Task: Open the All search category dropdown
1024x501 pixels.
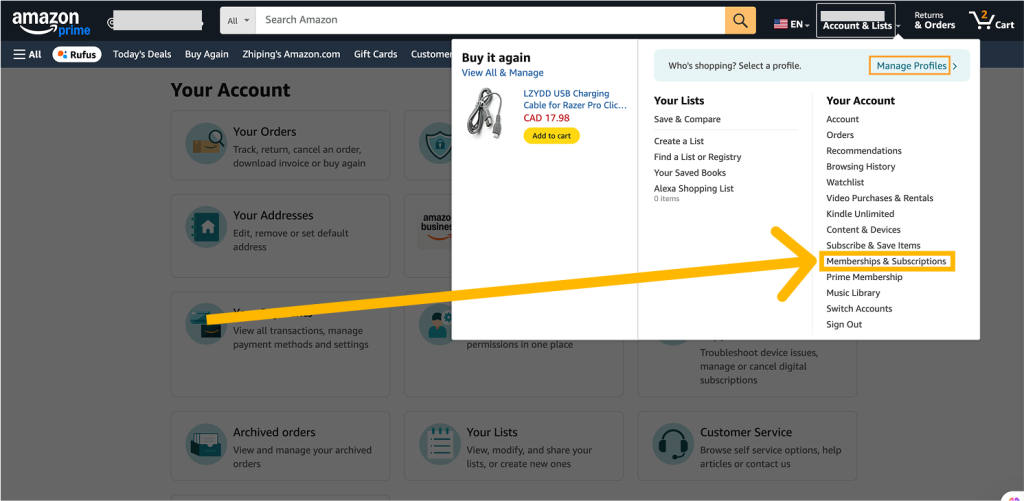Action: tap(238, 20)
